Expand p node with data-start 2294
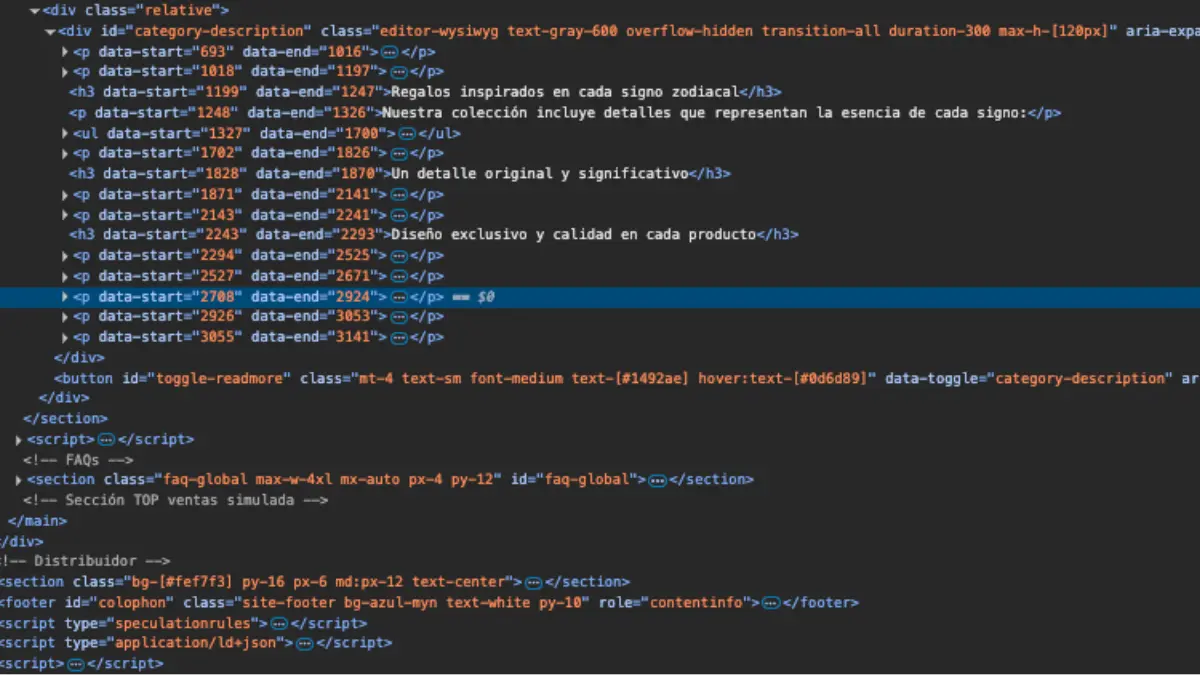 65,256
